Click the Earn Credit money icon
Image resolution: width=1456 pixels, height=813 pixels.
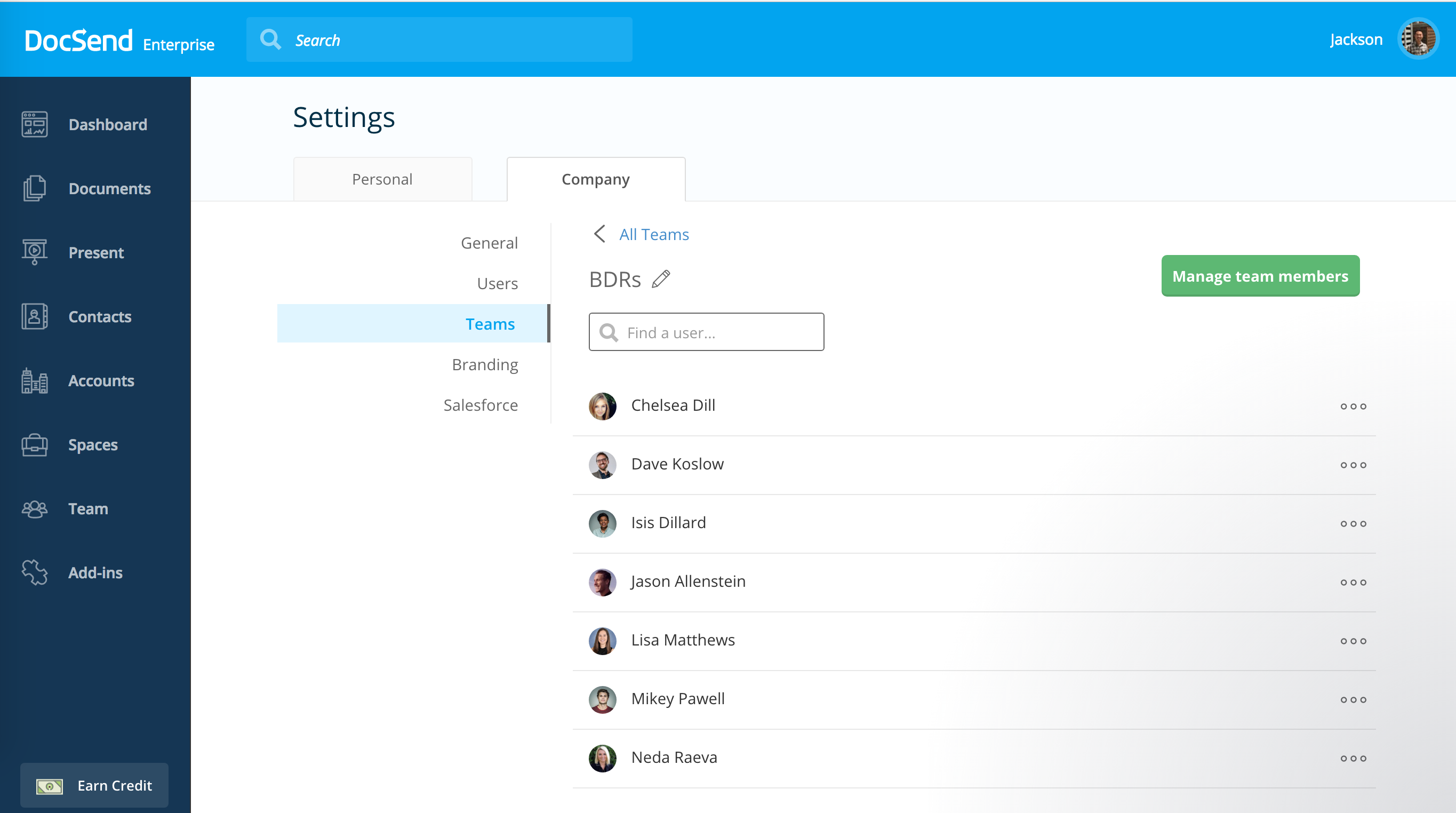(x=49, y=786)
